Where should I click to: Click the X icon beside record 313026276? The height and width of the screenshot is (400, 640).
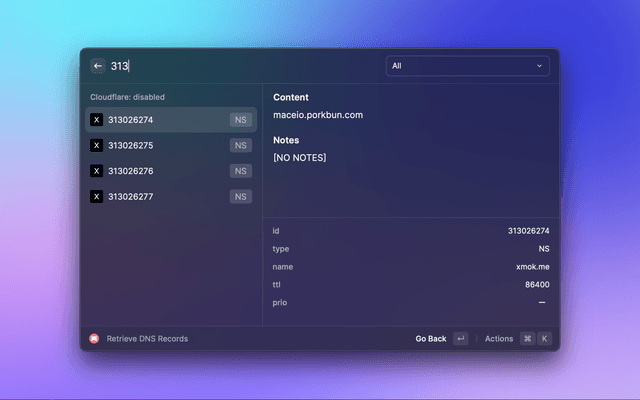(96, 171)
